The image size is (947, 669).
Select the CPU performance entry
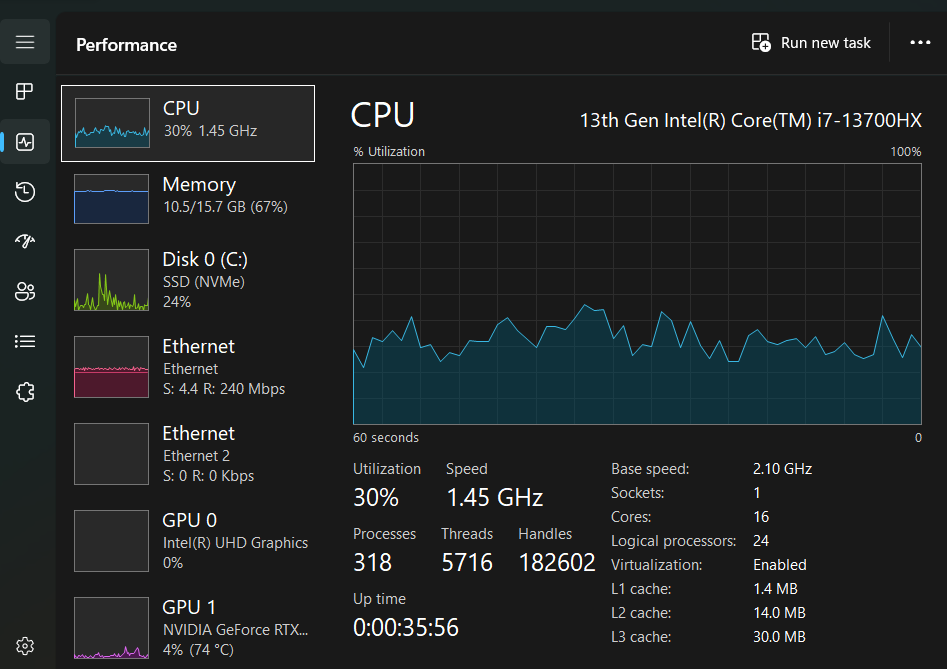[x=188, y=123]
